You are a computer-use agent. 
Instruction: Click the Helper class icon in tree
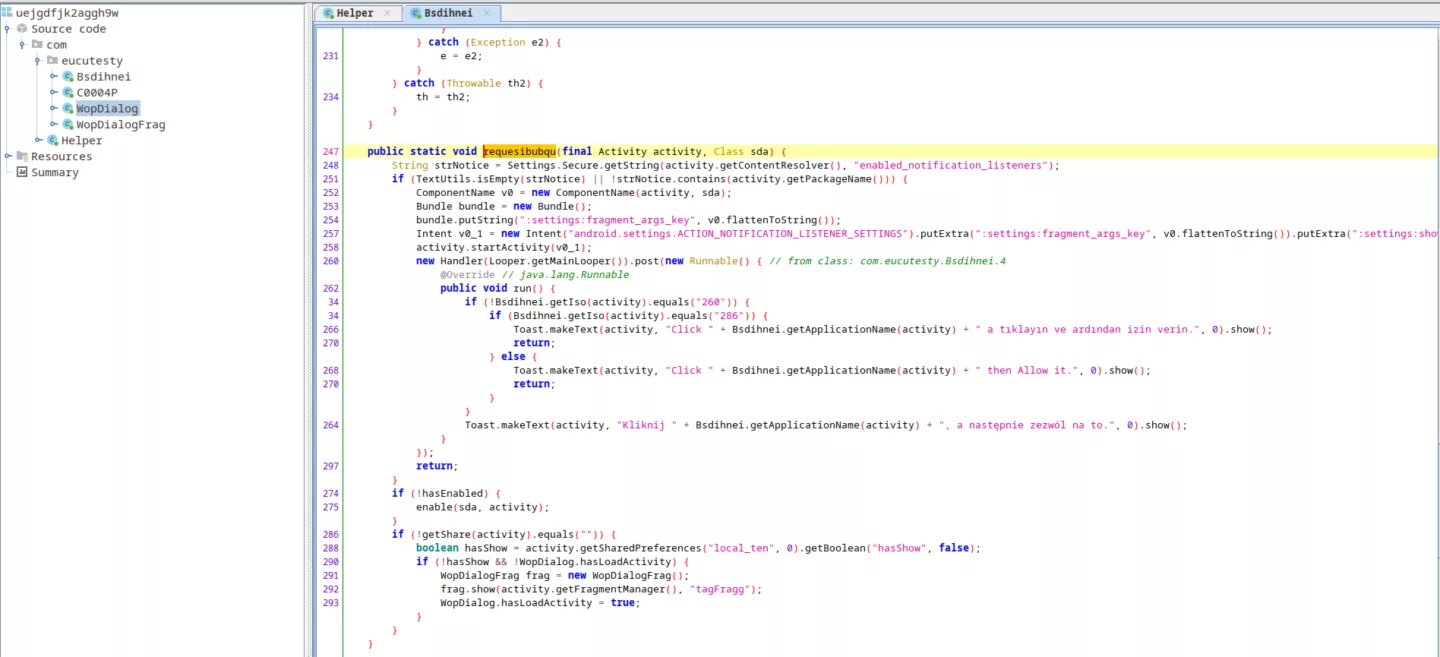53,141
